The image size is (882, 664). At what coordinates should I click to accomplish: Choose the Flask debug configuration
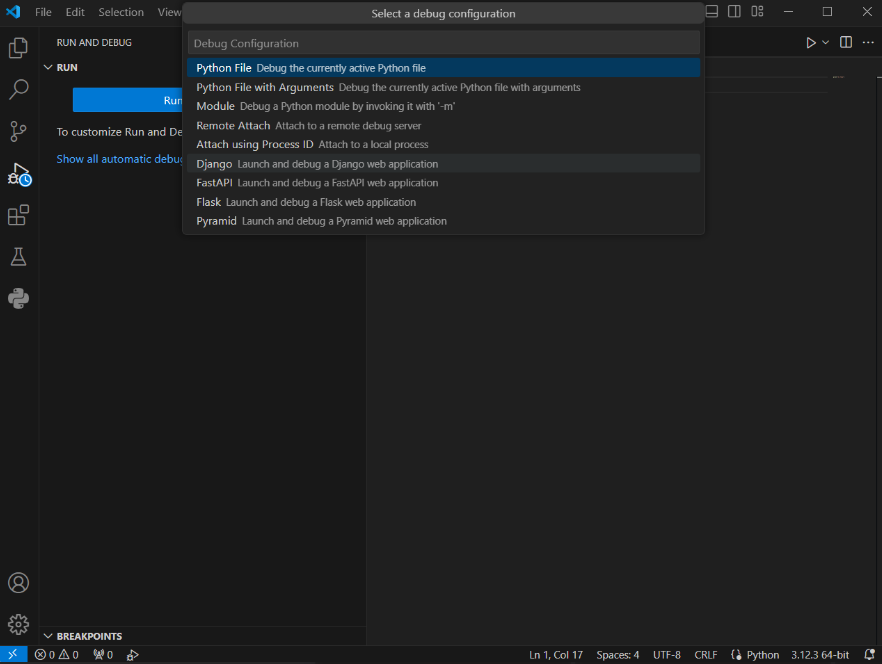point(443,202)
